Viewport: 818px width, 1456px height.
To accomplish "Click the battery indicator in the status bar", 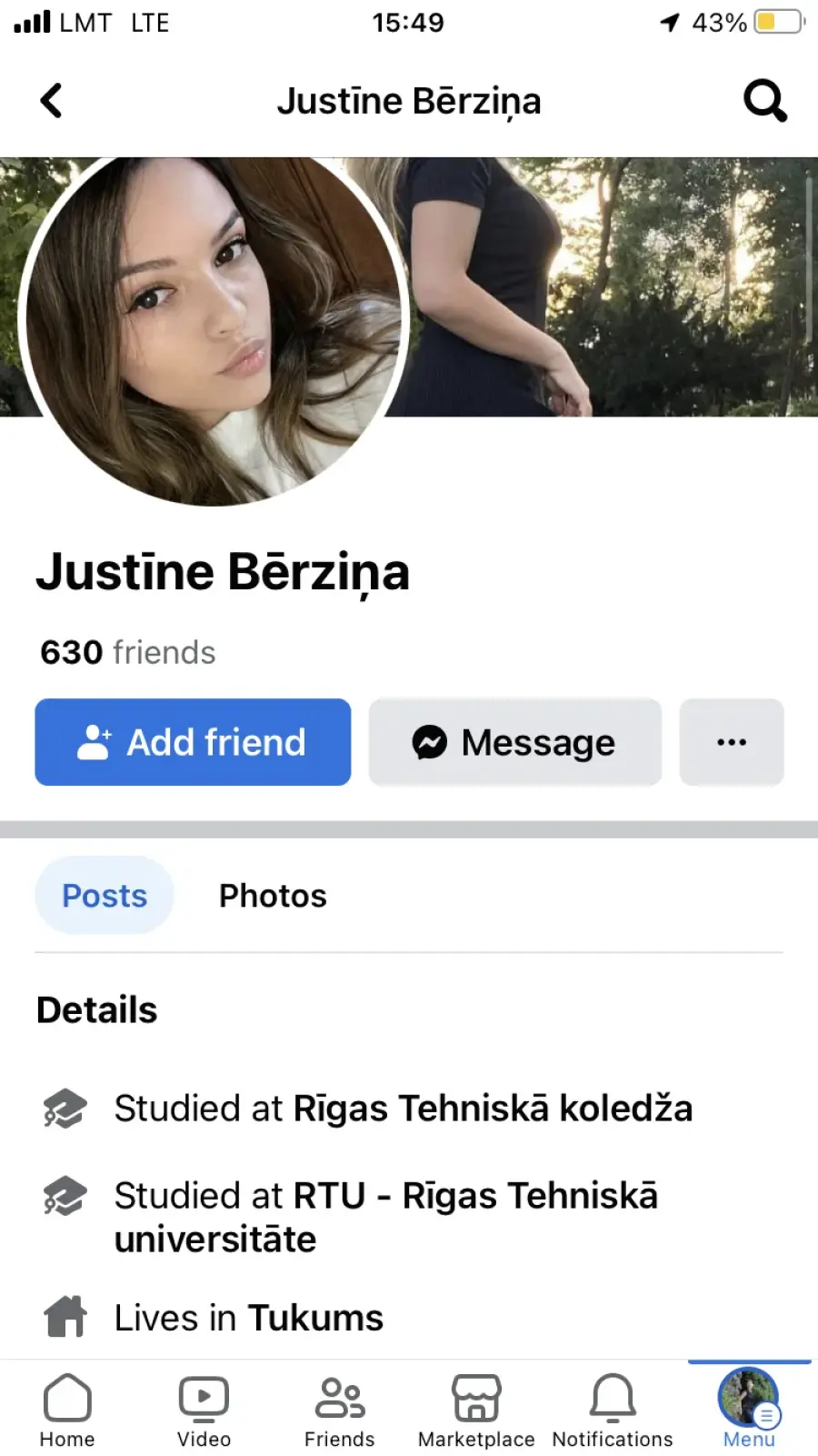I will click(780, 22).
